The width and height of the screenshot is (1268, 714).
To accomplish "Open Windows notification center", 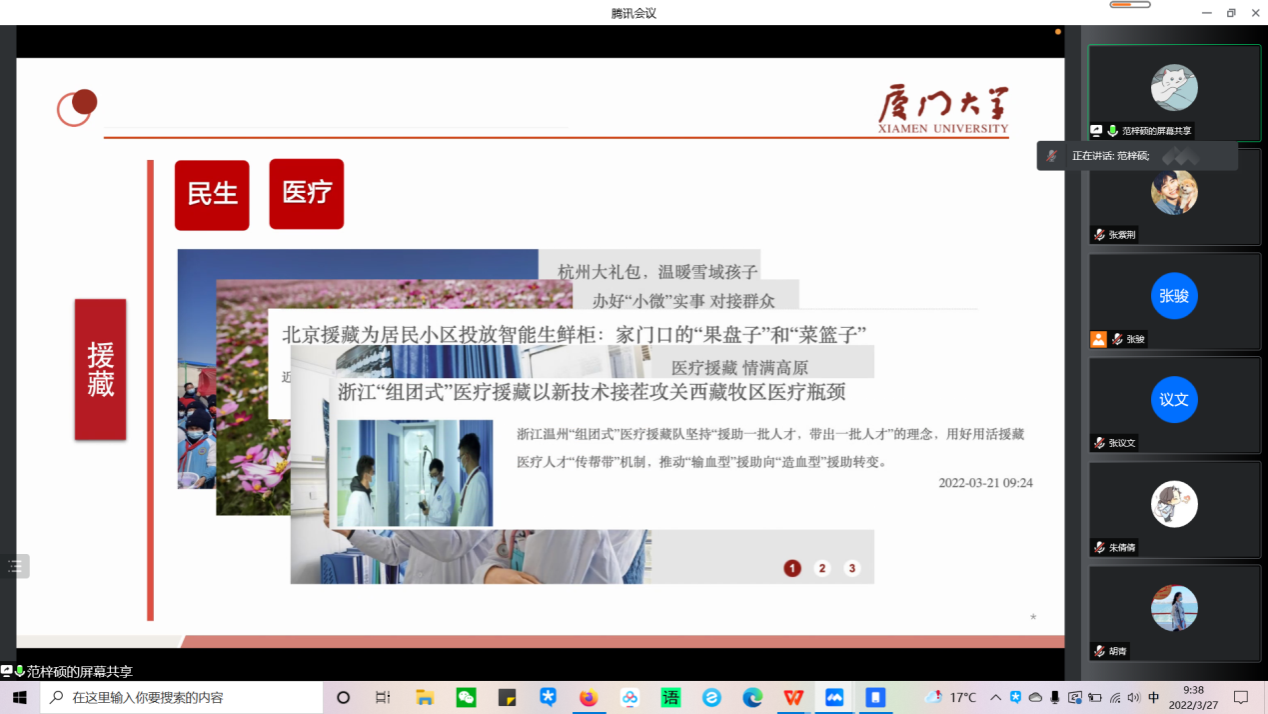I will 1241,697.
